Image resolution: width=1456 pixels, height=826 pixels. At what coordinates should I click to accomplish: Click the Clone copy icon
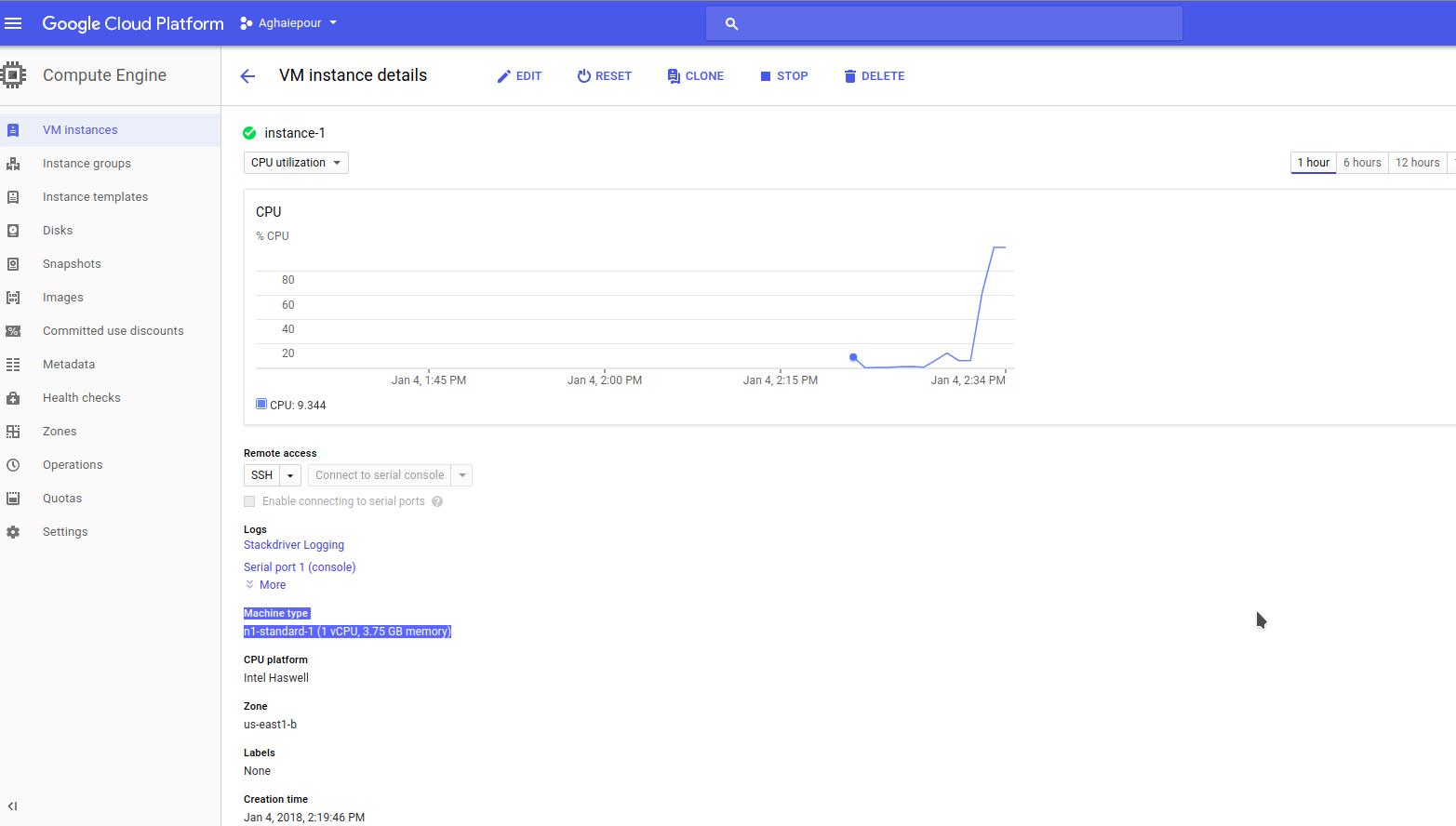[674, 76]
